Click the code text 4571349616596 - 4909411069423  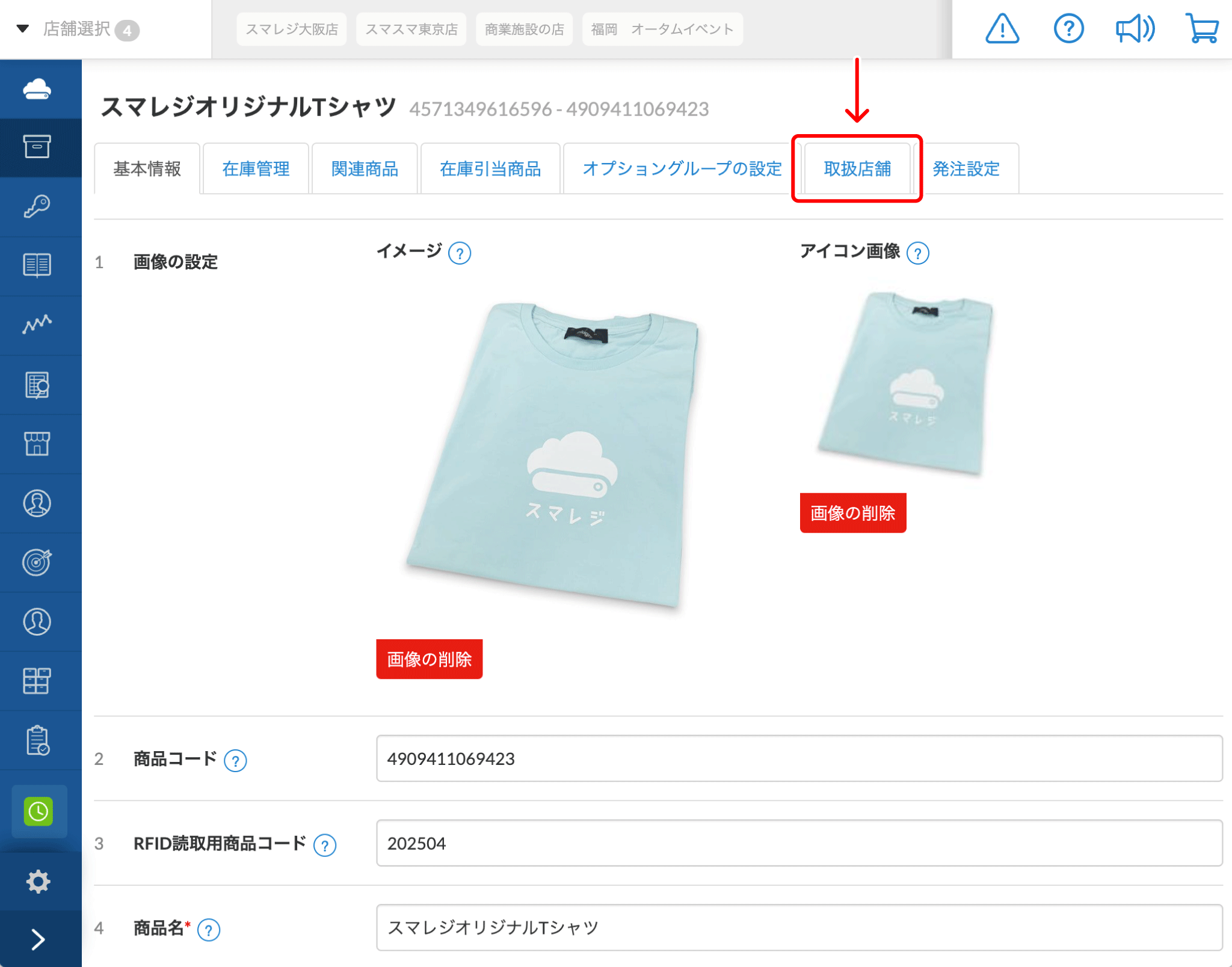[x=559, y=109]
